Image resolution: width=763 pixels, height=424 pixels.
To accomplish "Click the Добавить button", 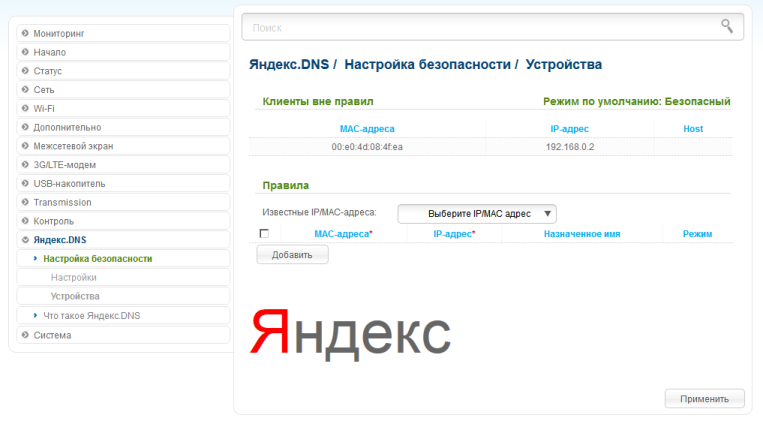I will [x=292, y=255].
